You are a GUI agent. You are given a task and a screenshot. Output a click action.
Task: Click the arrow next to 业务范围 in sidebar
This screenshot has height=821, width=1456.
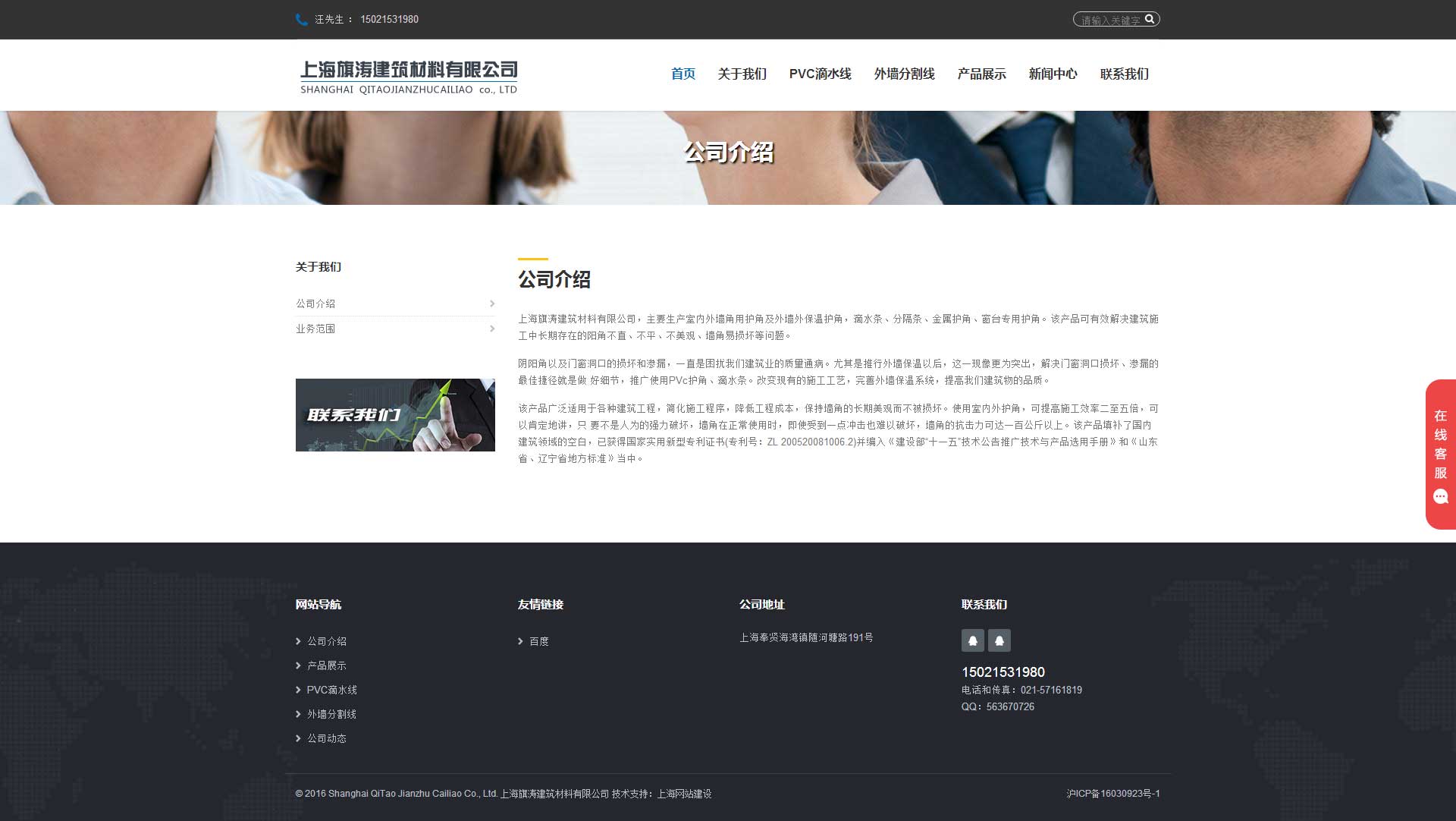point(492,329)
